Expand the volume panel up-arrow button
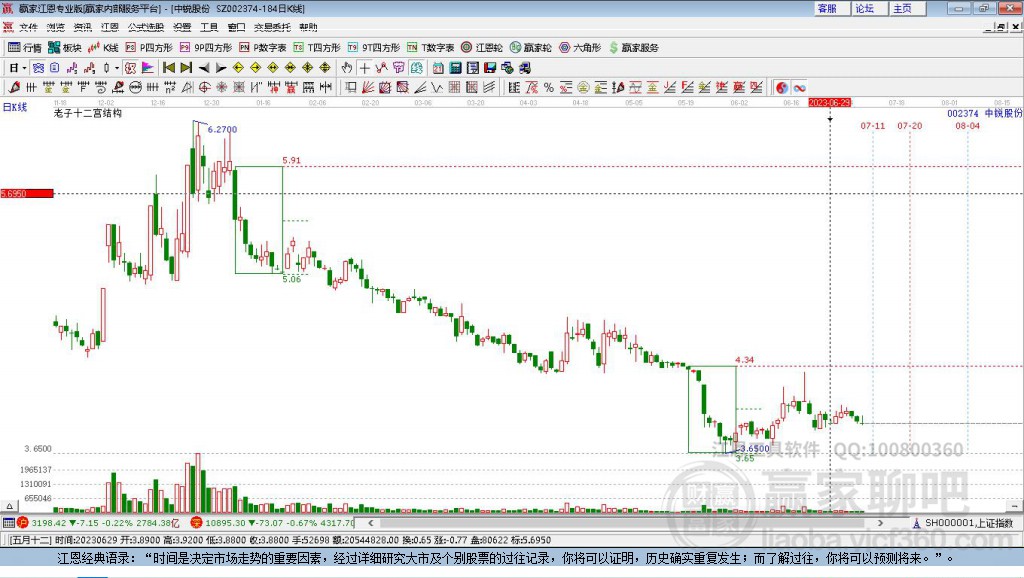This screenshot has width=1024, height=578. click(x=9, y=506)
